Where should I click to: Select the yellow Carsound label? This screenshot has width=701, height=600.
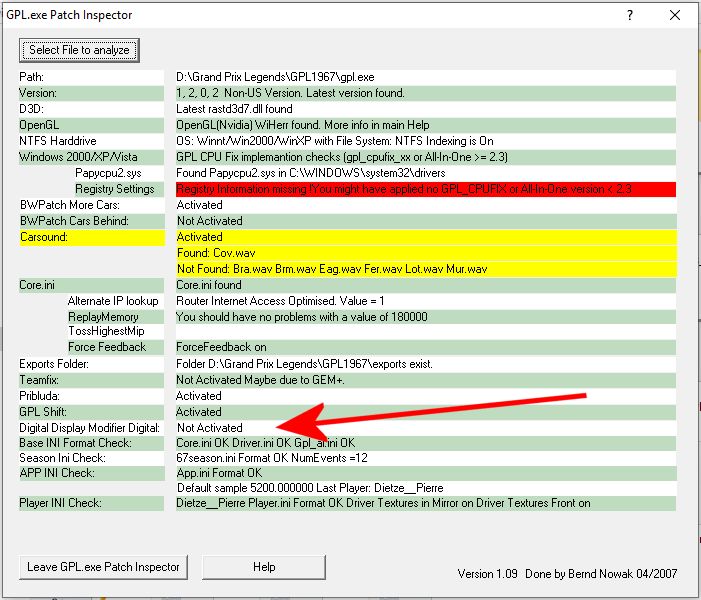point(92,237)
